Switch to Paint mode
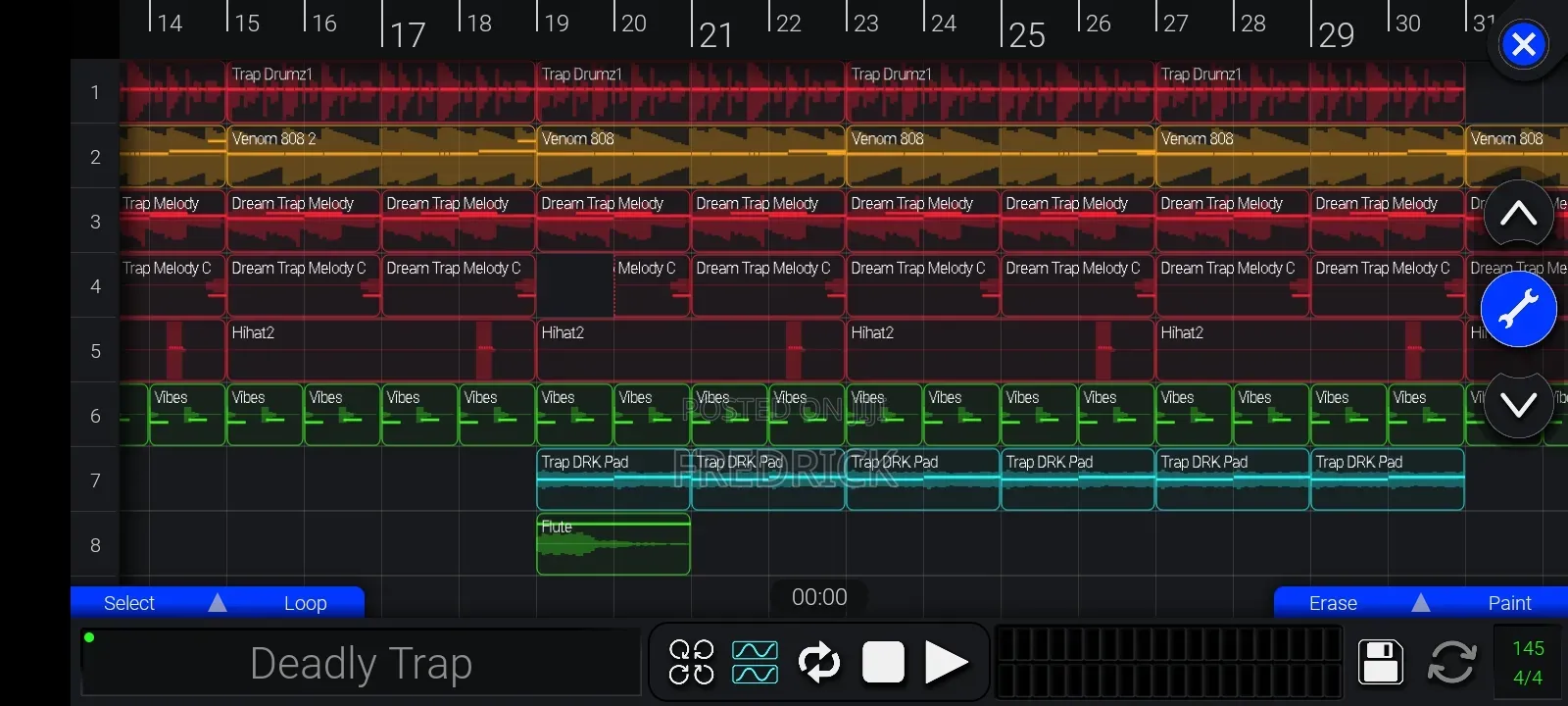Screen dimensions: 1568x706 tap(1509, 603)
